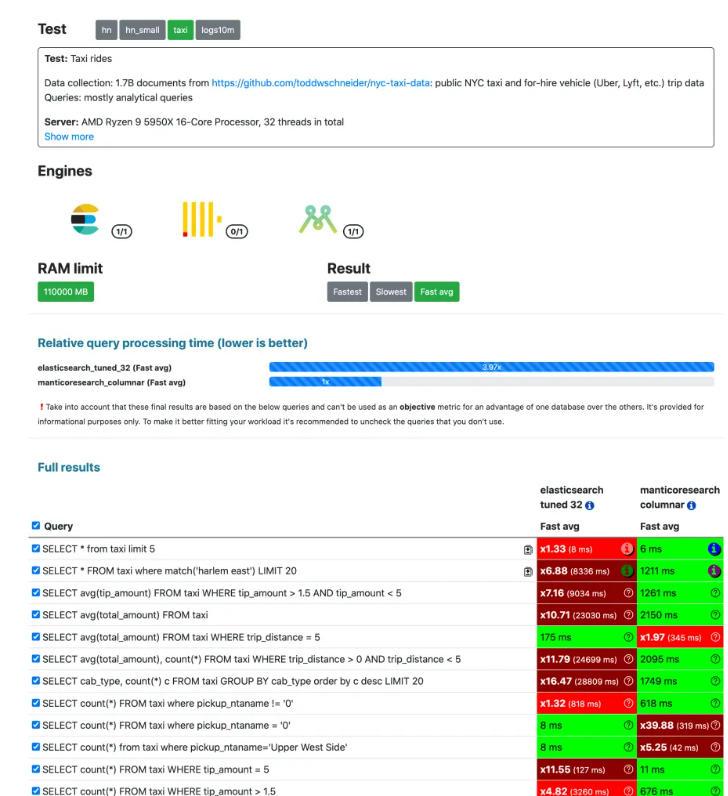Viewport: 728px width, 796px height.
Task: Click the 2095 ms result cell
Action: (x=680, y=659)
